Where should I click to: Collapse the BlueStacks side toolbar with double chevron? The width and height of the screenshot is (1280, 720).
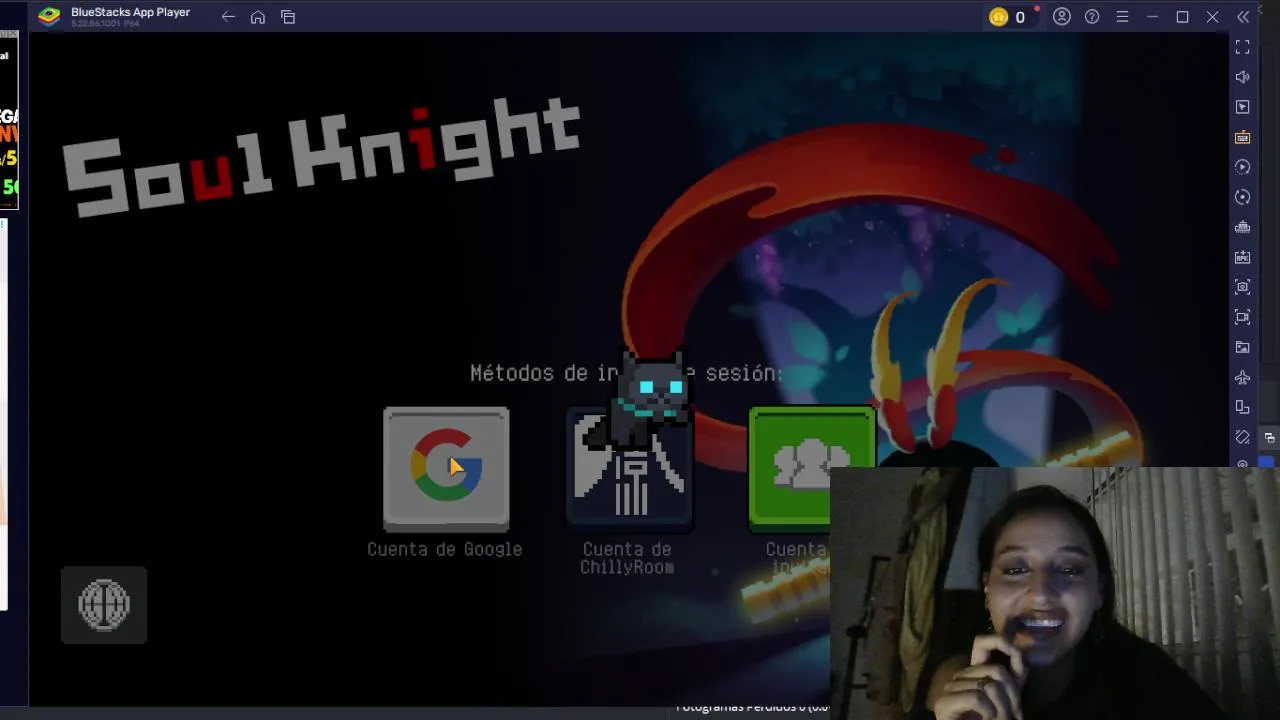[x=1243, y=17]
